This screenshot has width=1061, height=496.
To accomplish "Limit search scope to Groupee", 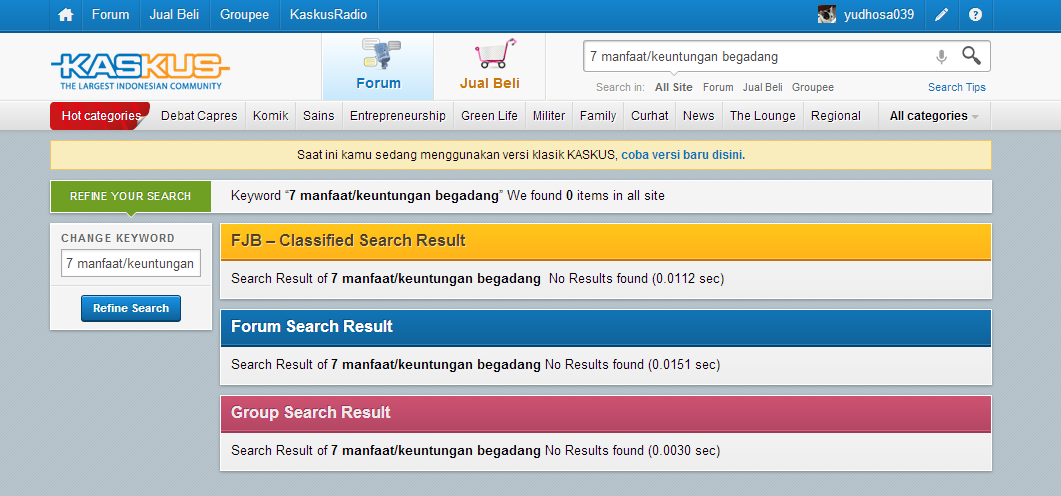I will pyautogui.click(x=813, y=87).
